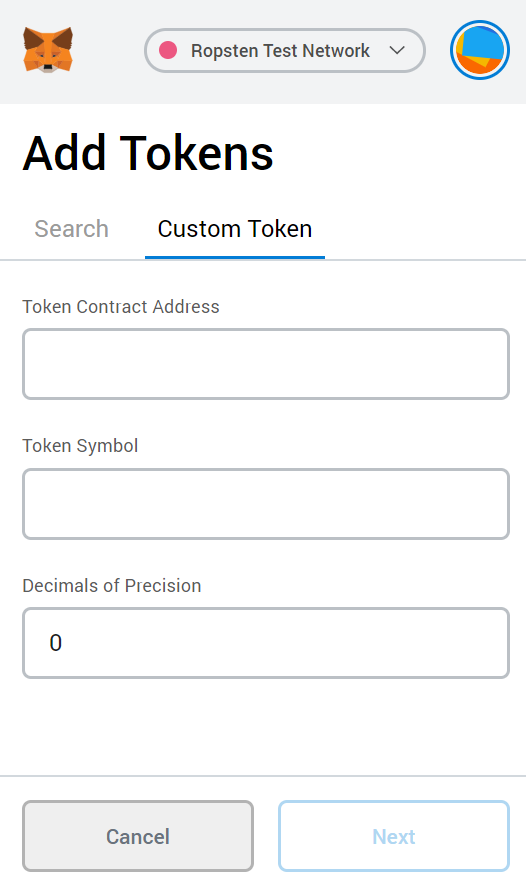Click the Cancel button
Image resolution: width=526 pixels, height=895 pixels.
(138, 836)
